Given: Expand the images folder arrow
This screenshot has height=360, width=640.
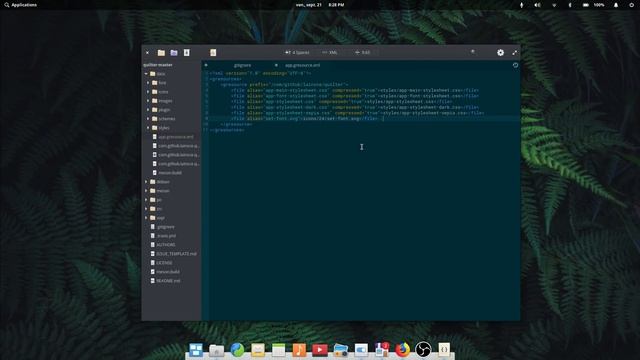Looking at the screenshot, I should click(148, 101).
